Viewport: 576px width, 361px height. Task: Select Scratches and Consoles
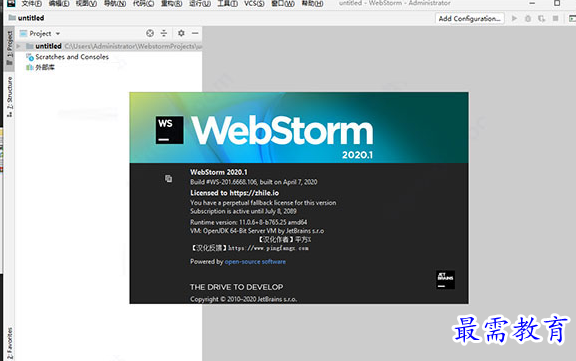click(72, 57)
